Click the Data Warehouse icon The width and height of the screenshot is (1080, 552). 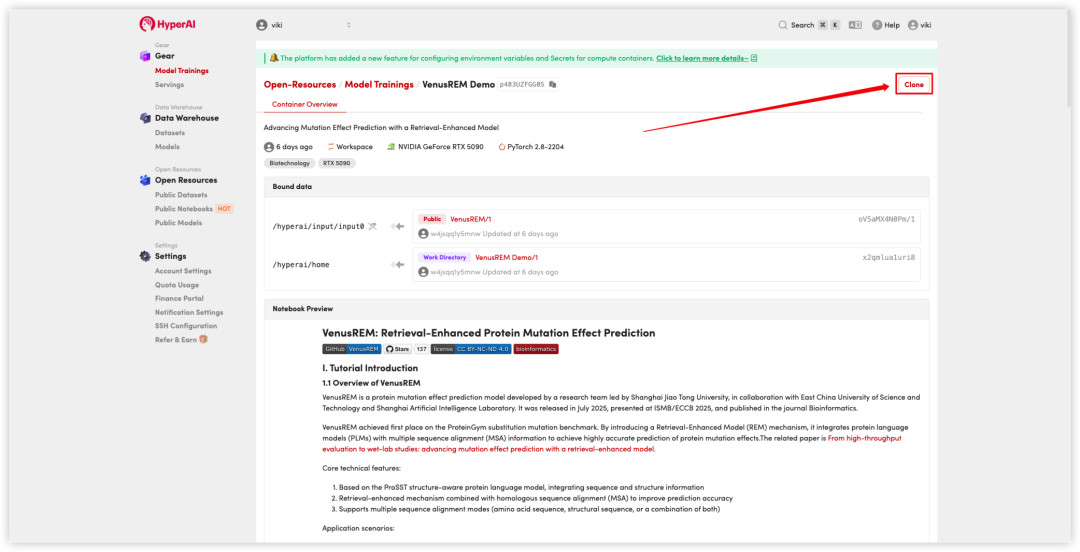pyautogui.click(x=145, y=118)
